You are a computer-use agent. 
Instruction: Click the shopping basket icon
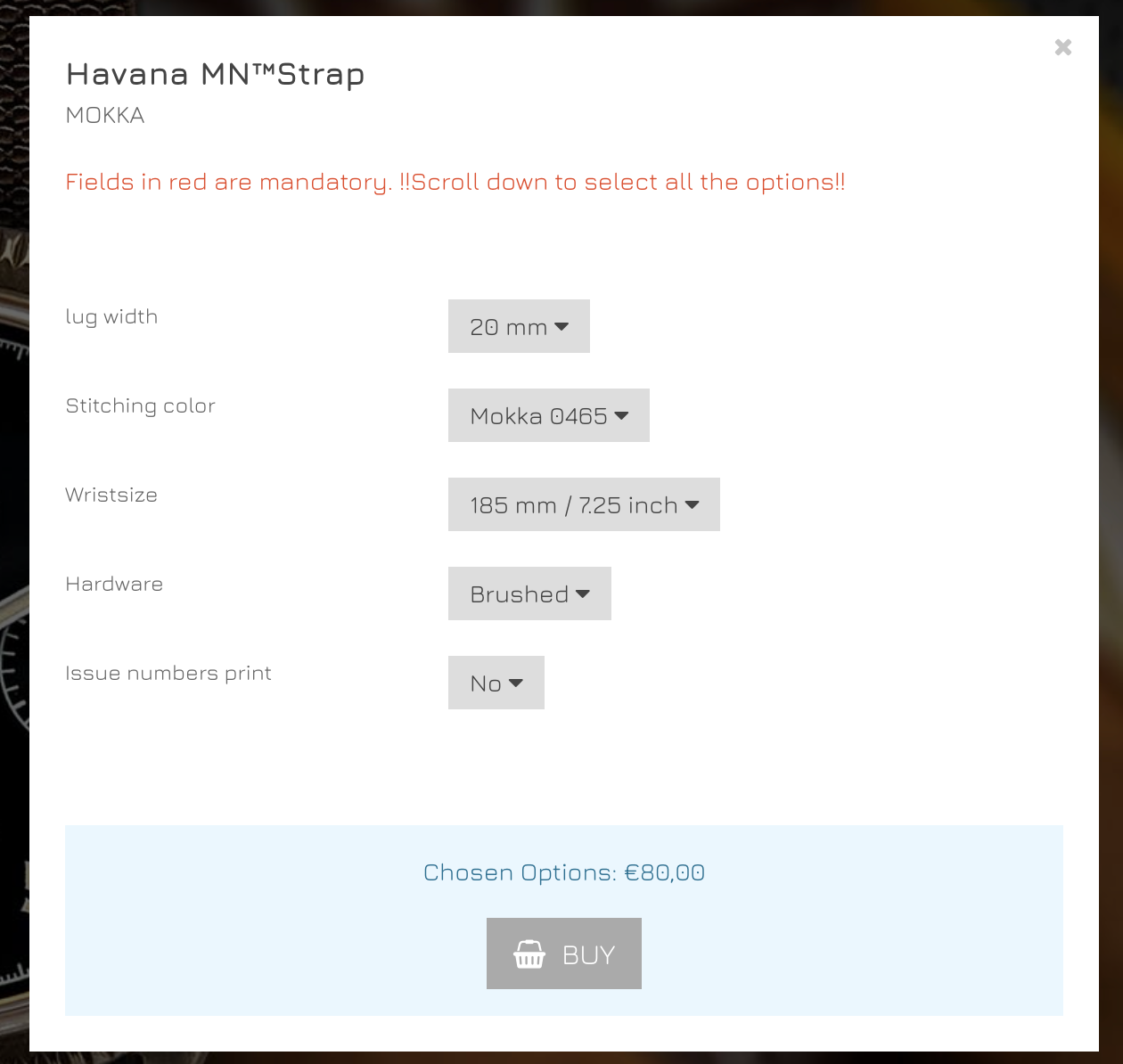pos(529,954)
